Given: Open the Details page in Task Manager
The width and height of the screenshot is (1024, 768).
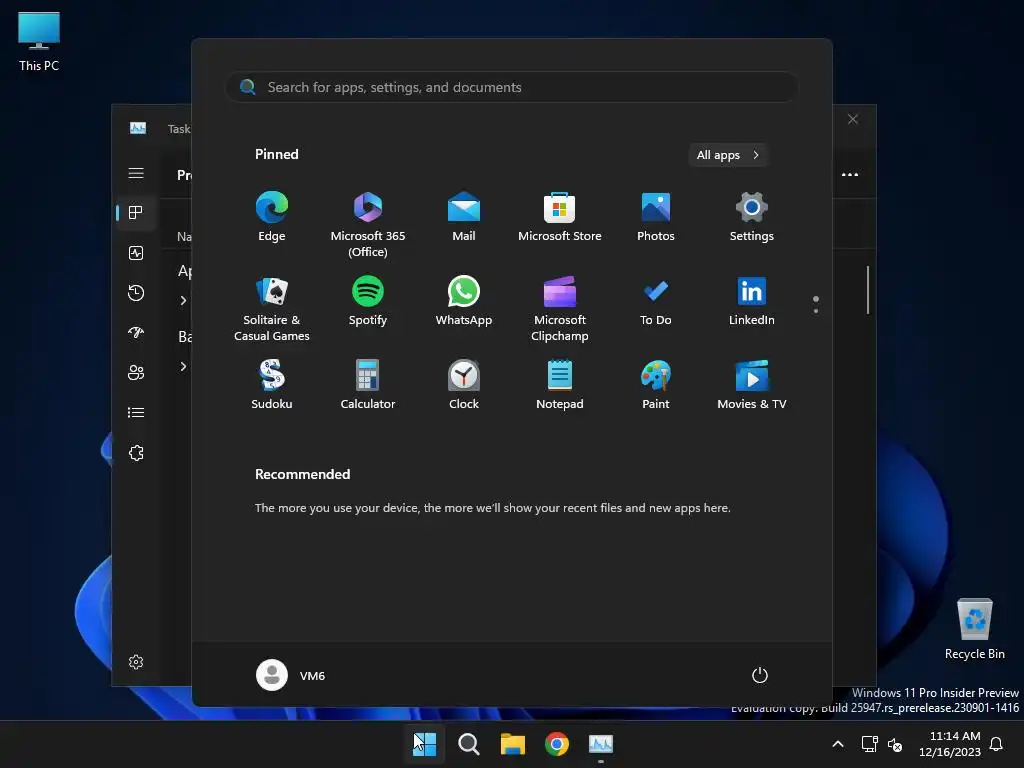Looking at the screenshot, I should [136, 413].
